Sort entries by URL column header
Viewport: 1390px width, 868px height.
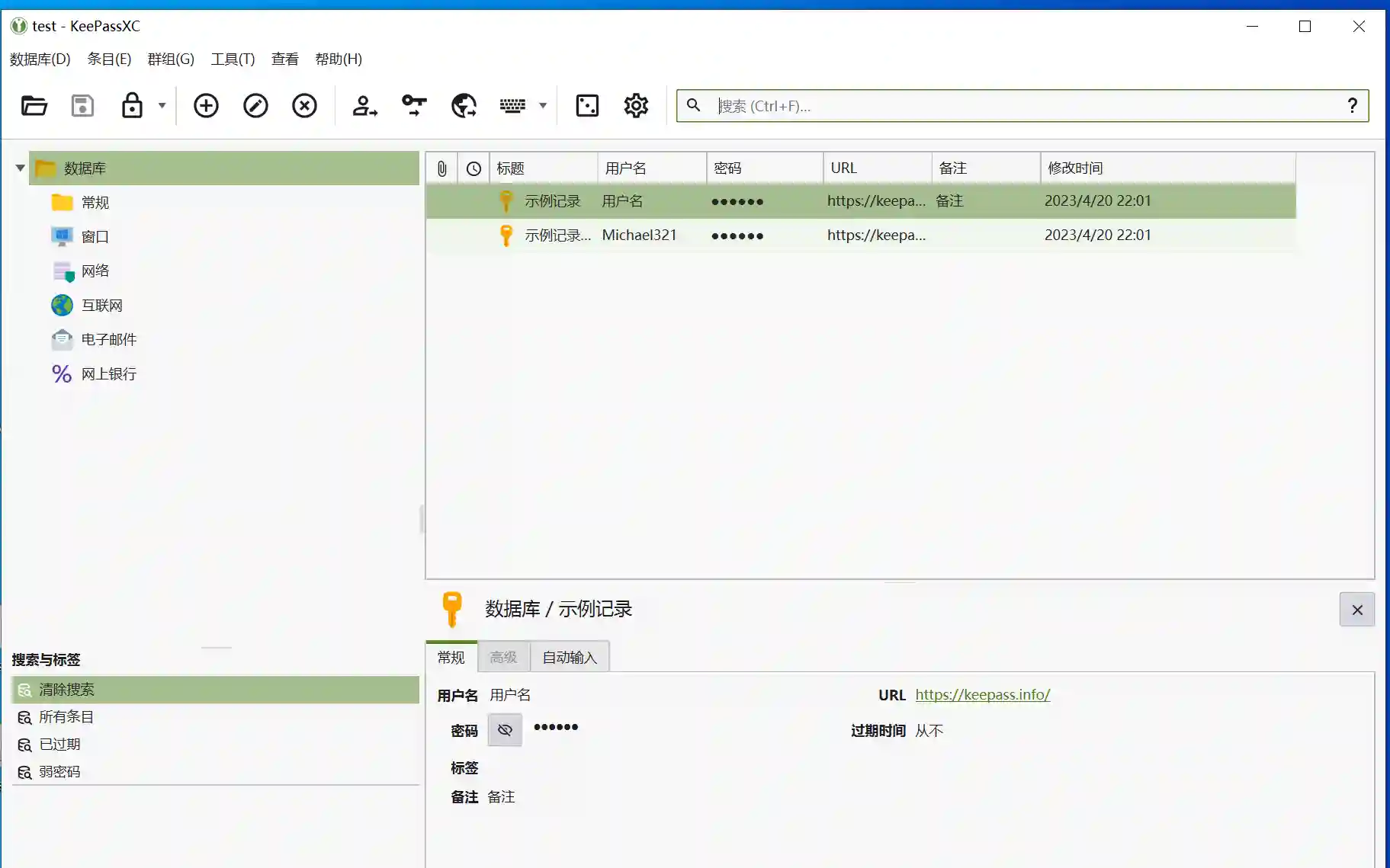click(x=878, y=168)
